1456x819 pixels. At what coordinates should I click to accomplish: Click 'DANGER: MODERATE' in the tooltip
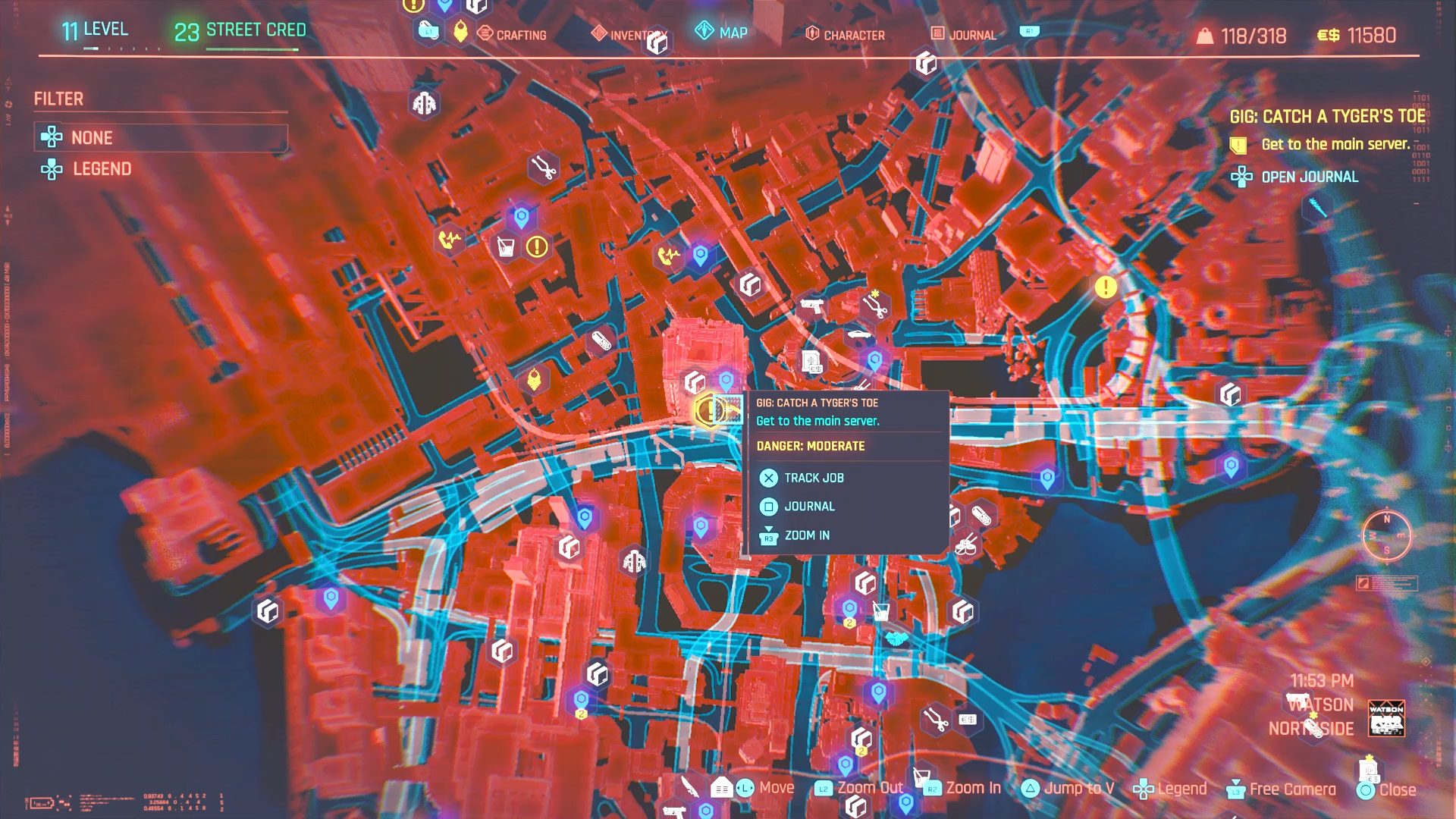[x=810, y=446]
